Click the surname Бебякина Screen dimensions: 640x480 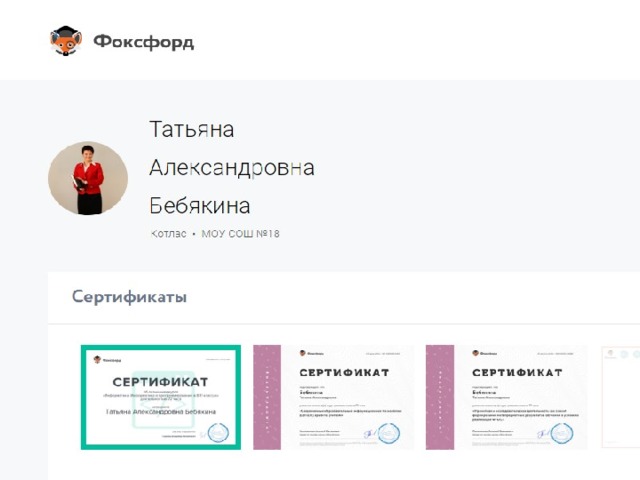tap(200, 205)
